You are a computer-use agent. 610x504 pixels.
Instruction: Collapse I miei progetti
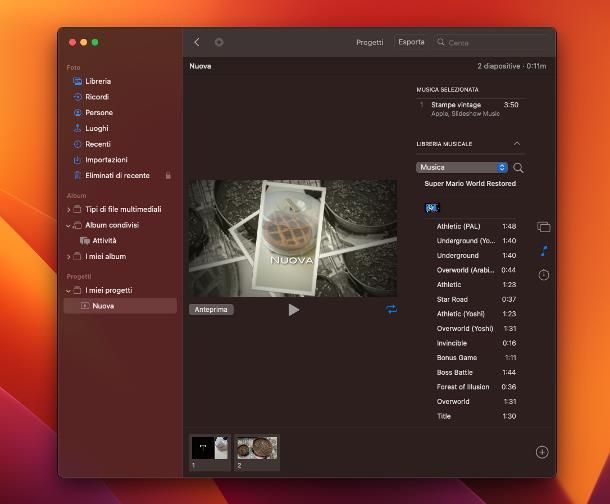coord(68,291)
